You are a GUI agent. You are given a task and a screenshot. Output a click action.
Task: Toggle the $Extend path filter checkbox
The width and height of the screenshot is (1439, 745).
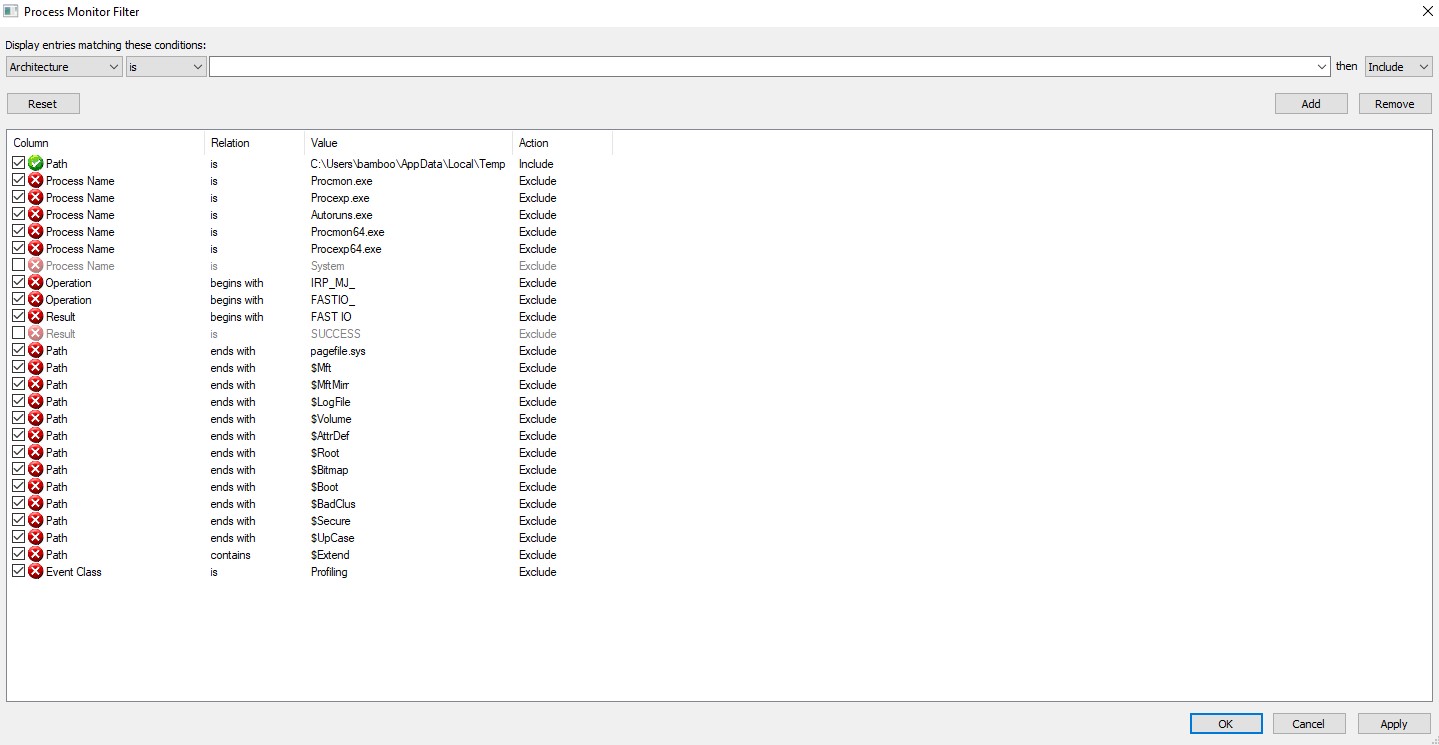[x=19, y=554]
